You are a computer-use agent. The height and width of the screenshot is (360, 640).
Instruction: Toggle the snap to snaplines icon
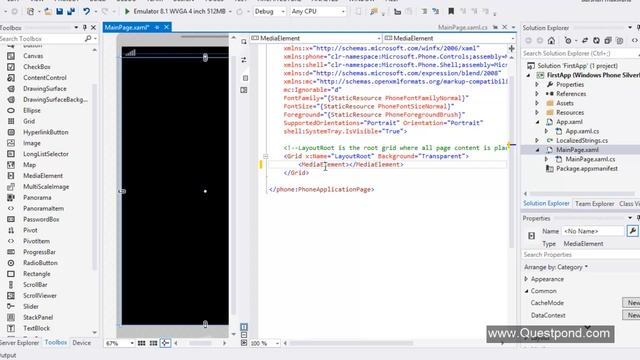coord(165,343)
